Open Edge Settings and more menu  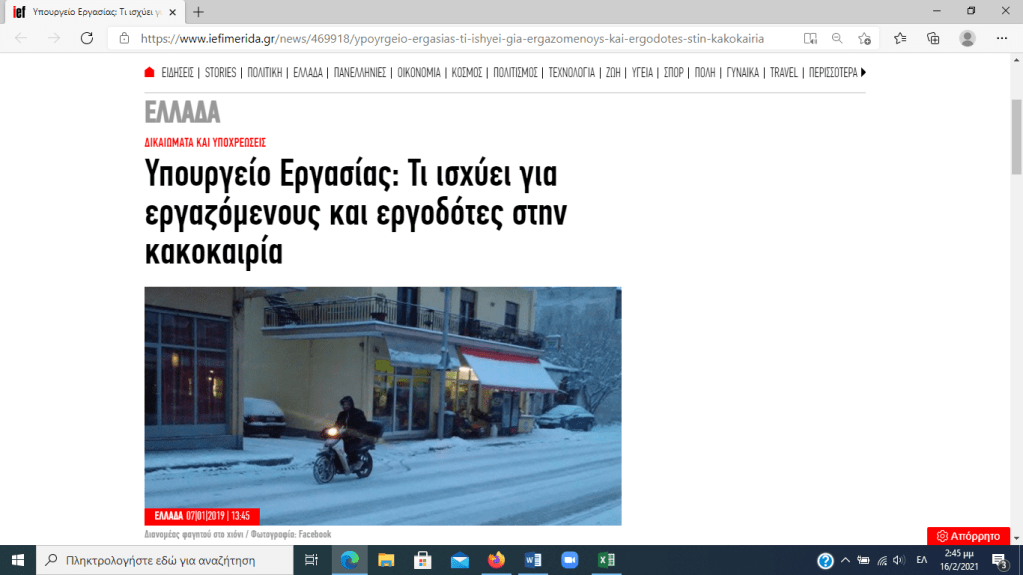click(x=1002, y=38)
